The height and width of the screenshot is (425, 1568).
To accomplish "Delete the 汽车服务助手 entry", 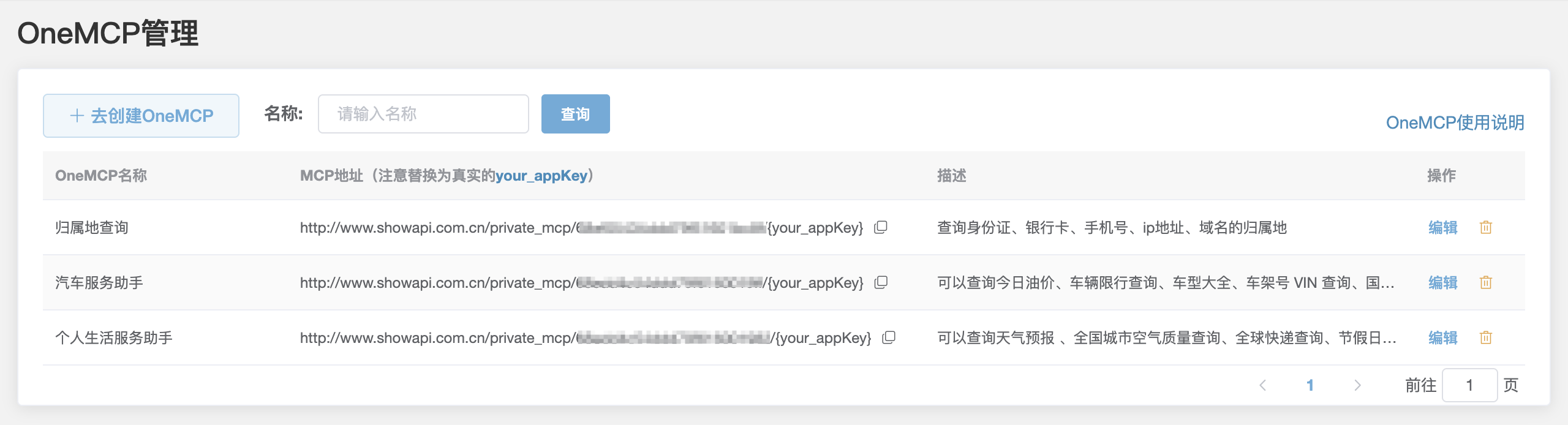I will [x=1485, y=283].
